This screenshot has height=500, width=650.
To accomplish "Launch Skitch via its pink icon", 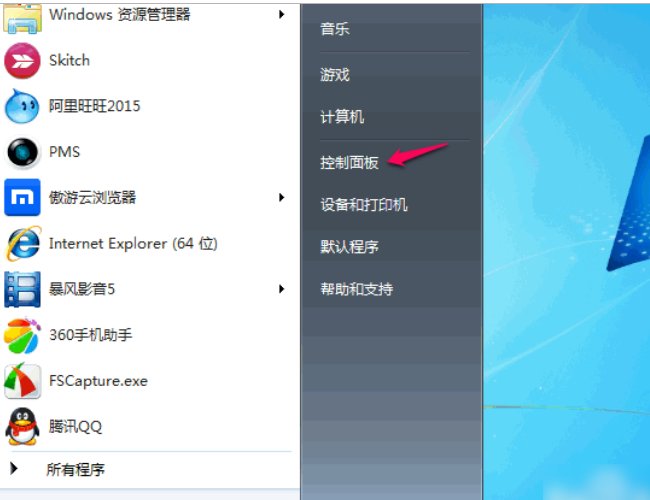I will [x=22, y=61].
